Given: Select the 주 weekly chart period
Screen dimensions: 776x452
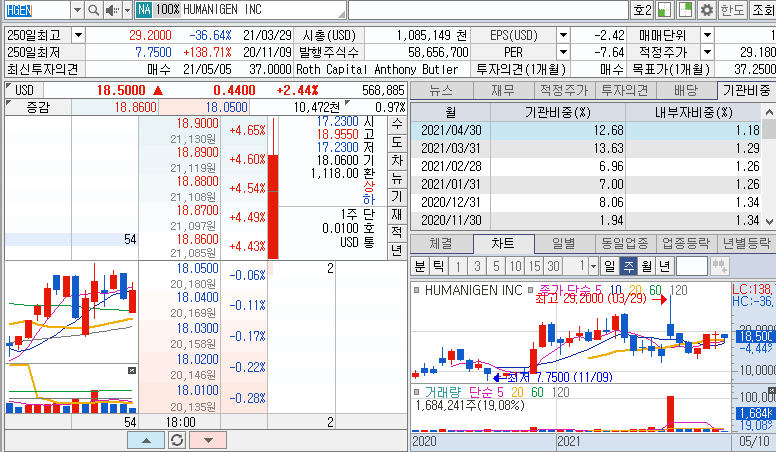Looking at the screenshot, I should 629,266.
